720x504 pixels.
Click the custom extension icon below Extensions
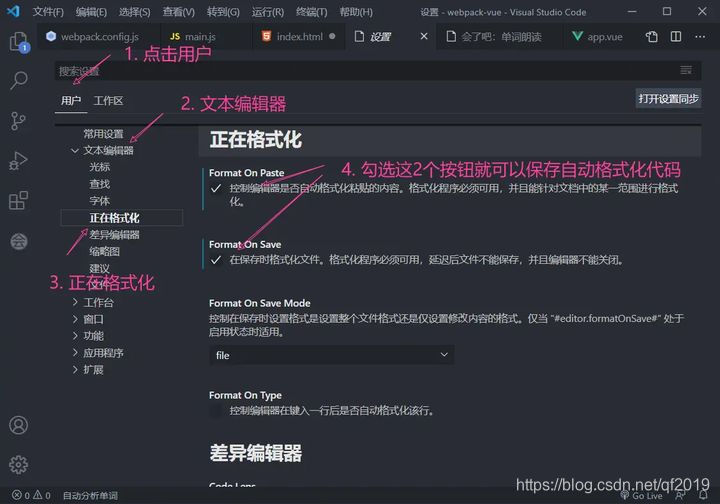pos(19,241)
